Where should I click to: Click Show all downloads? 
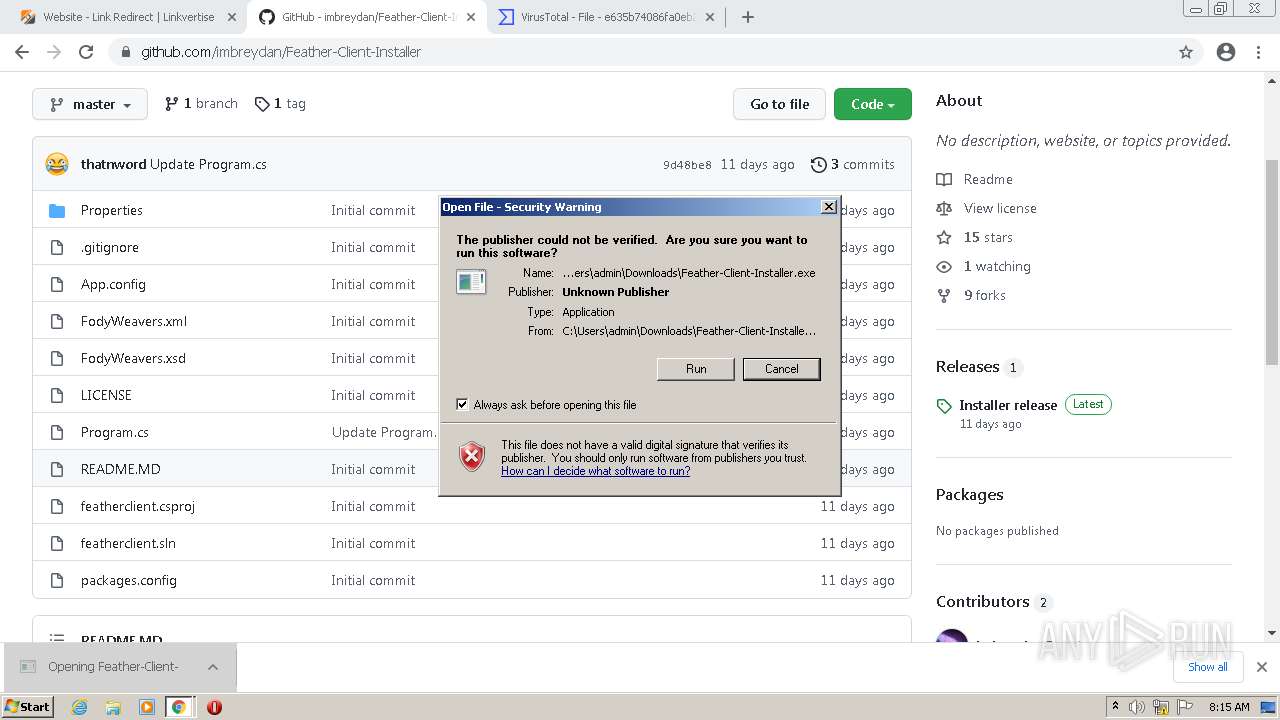pos(1208,667)
